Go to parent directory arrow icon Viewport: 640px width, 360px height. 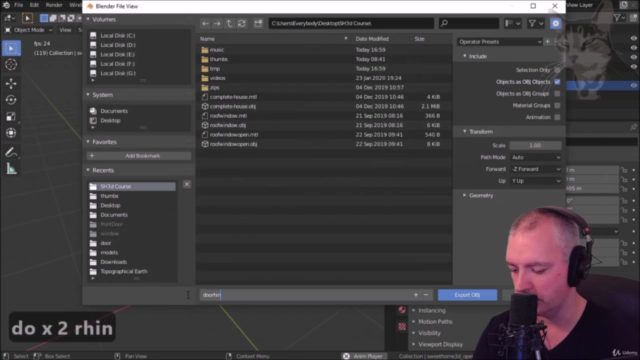click(x=229, y=24)
